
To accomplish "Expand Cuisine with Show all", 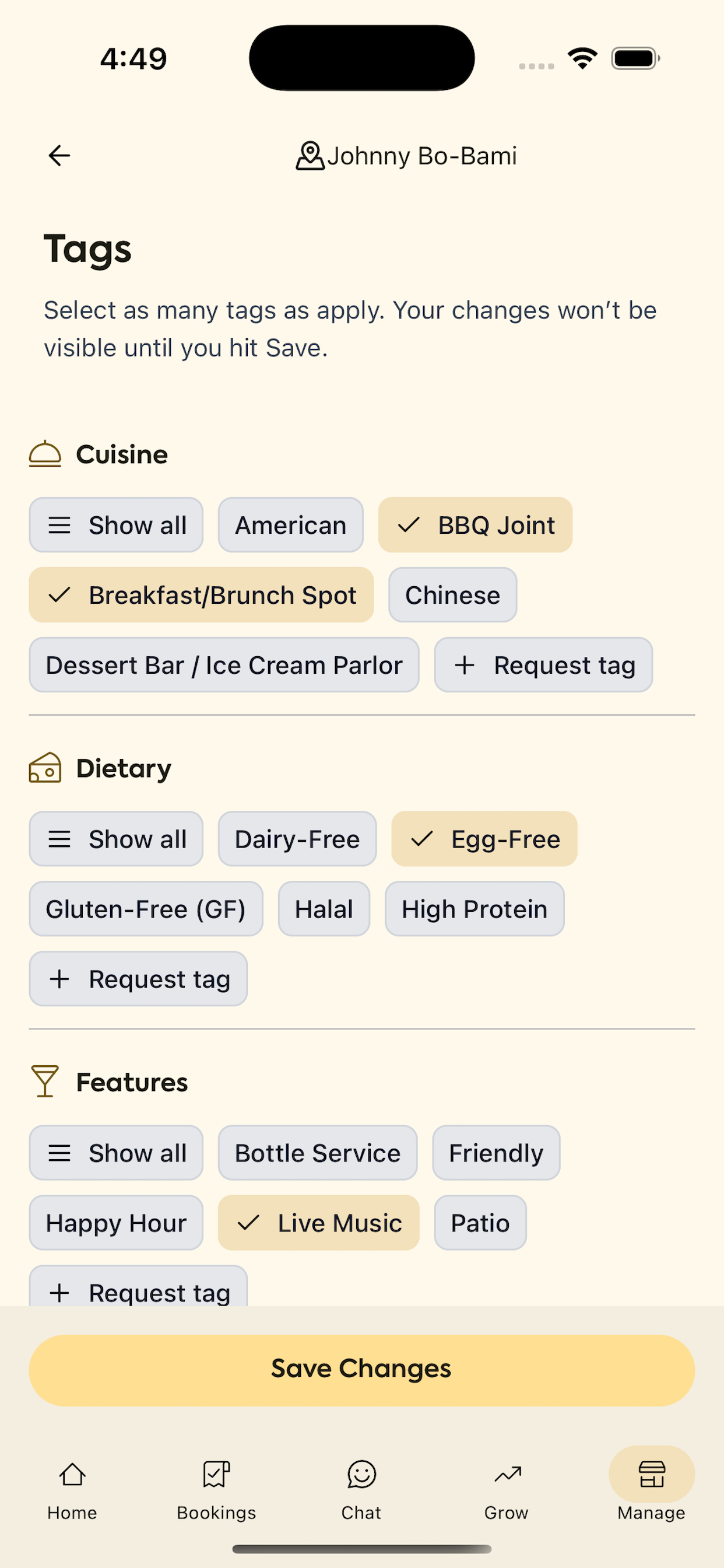I will pyautogui.click(x=116, y=524).
